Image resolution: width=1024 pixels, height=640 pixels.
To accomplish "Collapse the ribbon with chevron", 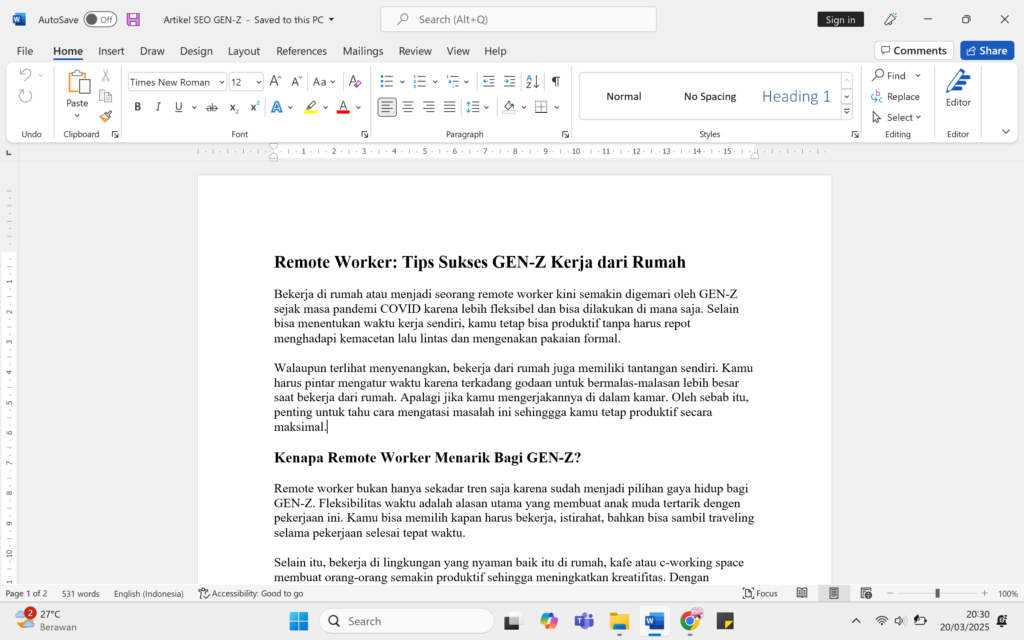I will click(x=1006, y=132).
